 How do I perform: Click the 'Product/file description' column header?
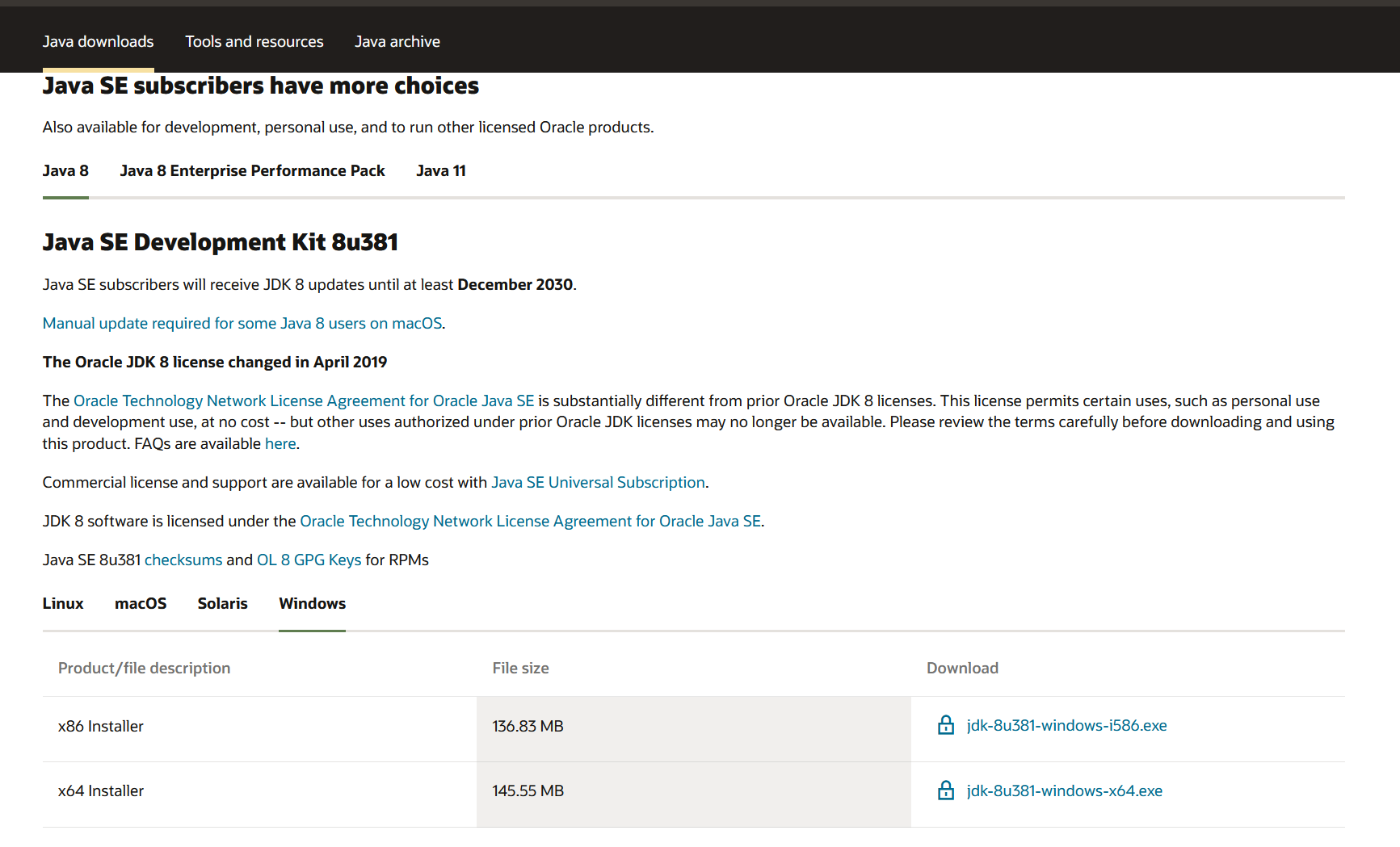pyautogui.click(x=144, y=668)
